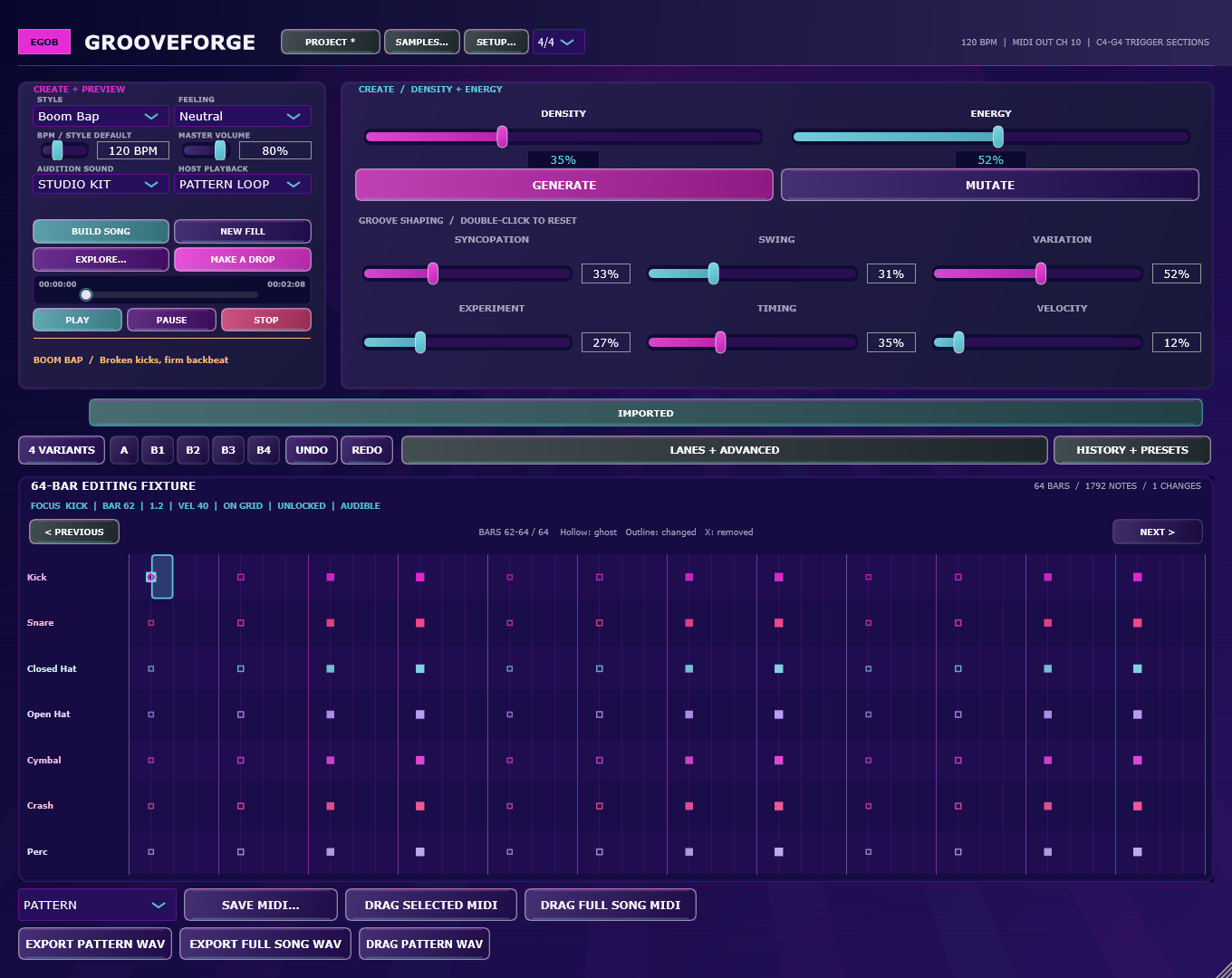Click the highlighted first Kick note cell
Screen dimensions: 1232x978
(x=161, y=577)
